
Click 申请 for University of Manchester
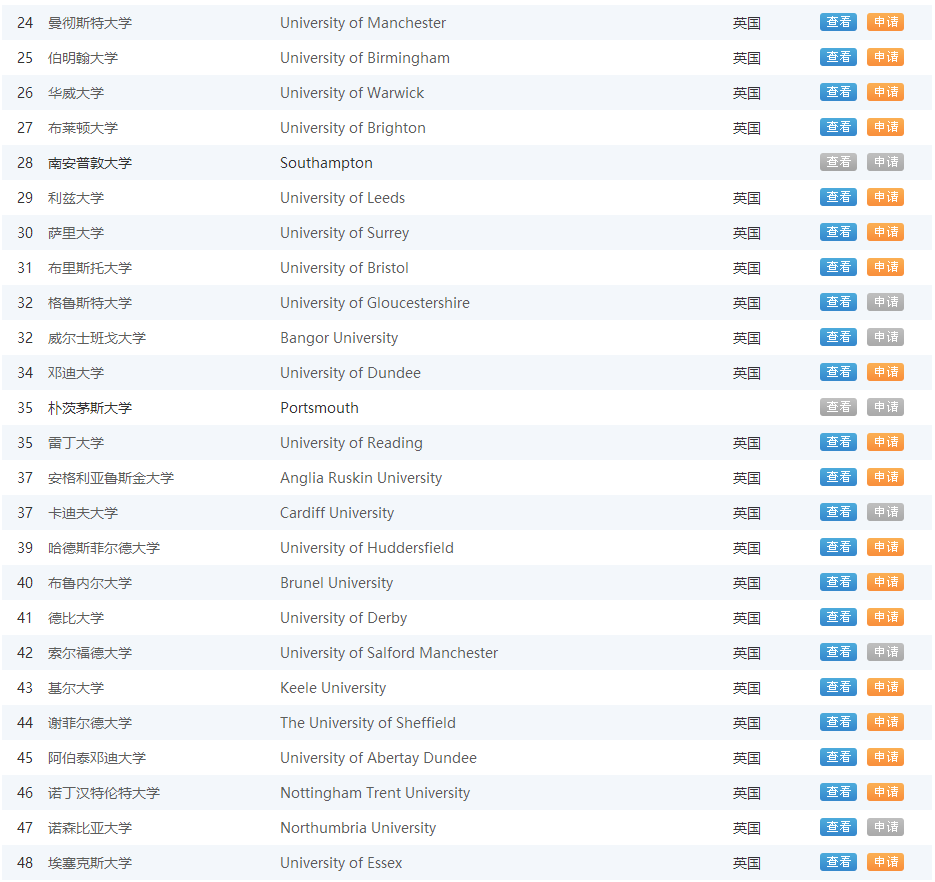(x=885, y=22)
